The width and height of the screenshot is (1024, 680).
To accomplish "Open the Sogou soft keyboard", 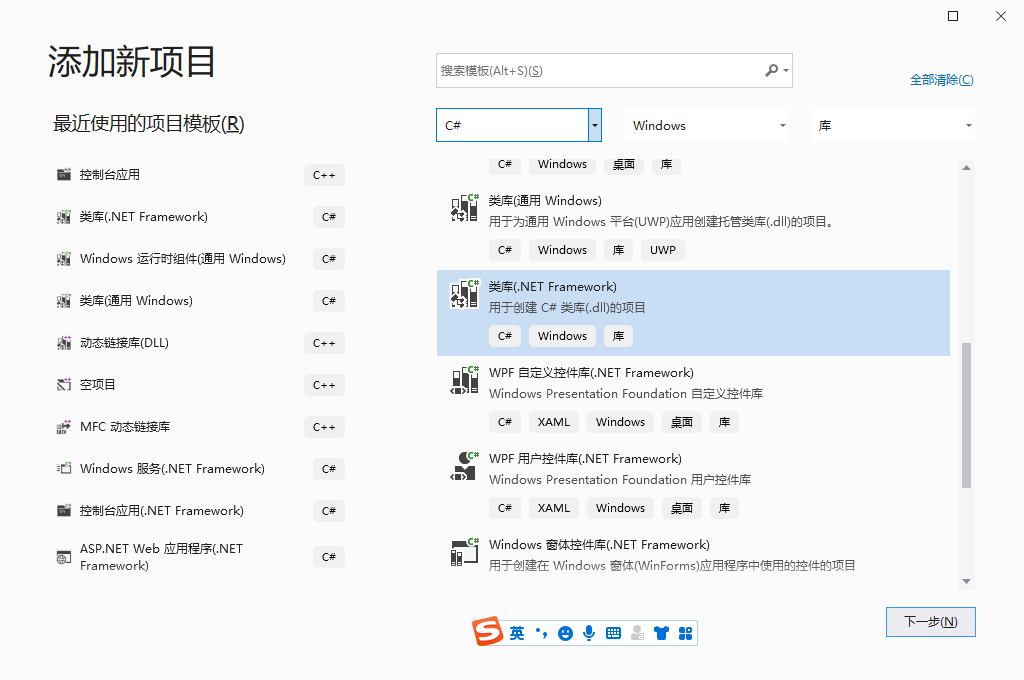I will click(x=613, y=633).
